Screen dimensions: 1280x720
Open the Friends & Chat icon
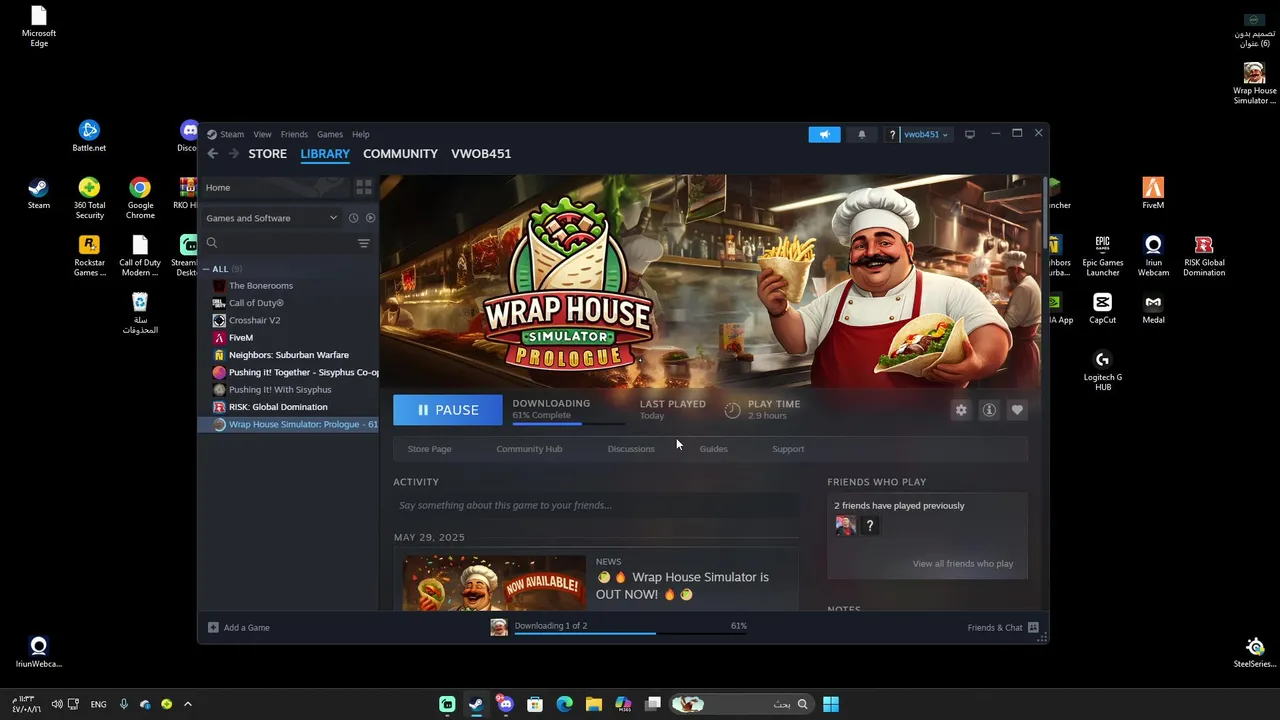[1033, 627]
